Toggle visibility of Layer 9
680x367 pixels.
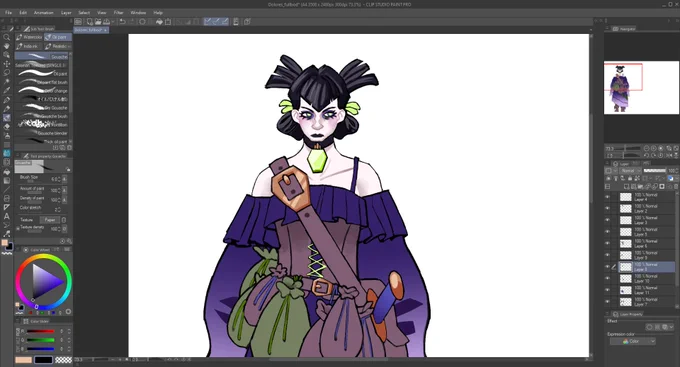coord(607,256)
